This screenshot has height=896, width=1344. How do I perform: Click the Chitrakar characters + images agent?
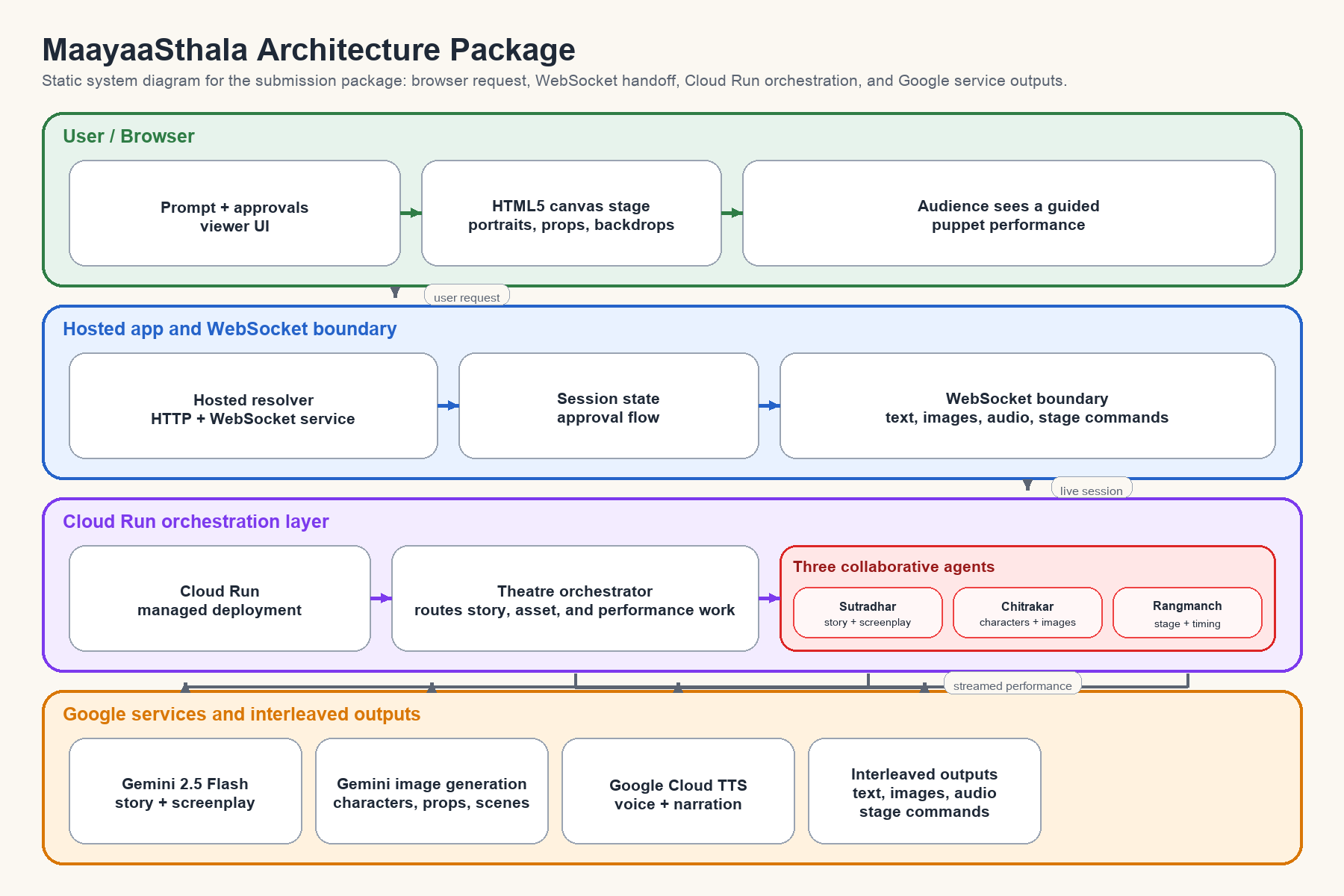tap(1027, 613)
